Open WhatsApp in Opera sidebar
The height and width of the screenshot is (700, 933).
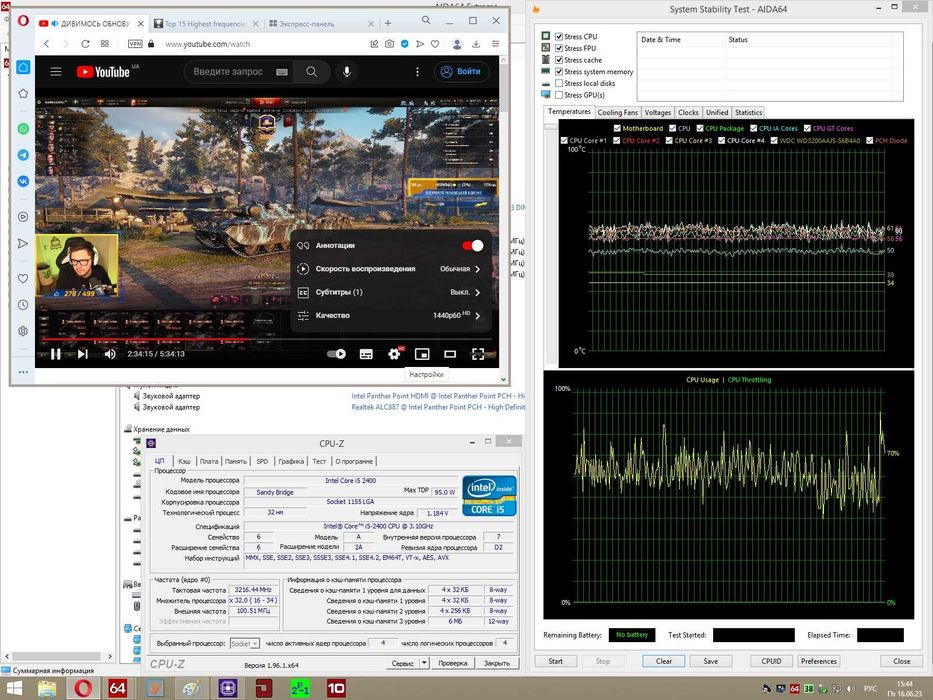[23, 129]
